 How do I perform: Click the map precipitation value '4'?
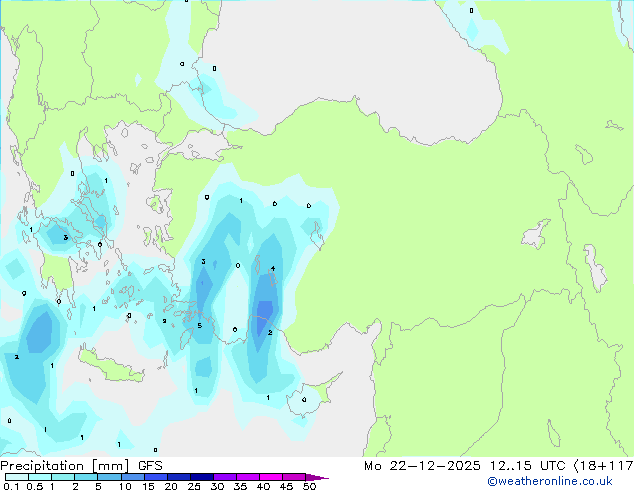[x=273, y=268]
